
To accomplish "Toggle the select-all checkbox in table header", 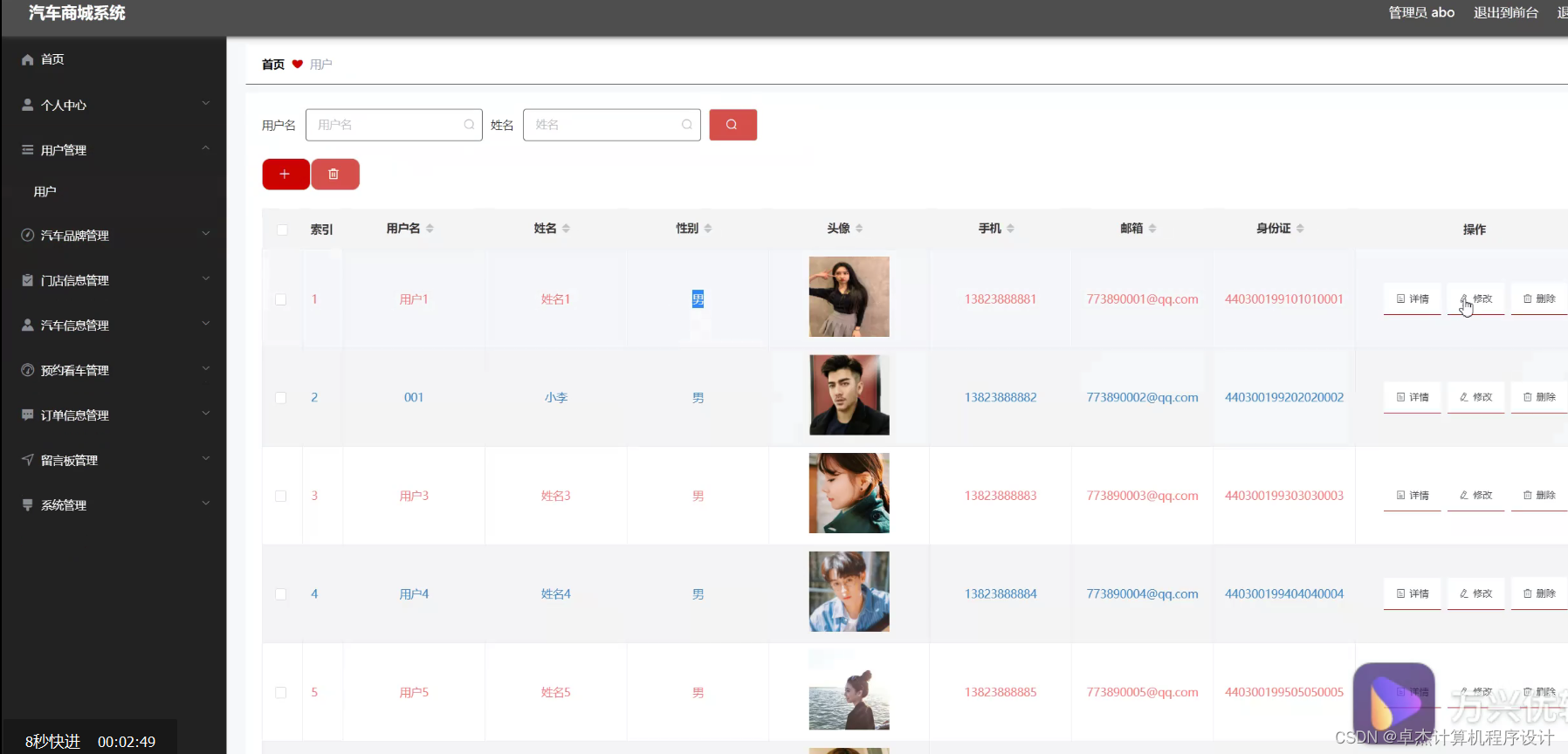I will click(x=282, y=230).
